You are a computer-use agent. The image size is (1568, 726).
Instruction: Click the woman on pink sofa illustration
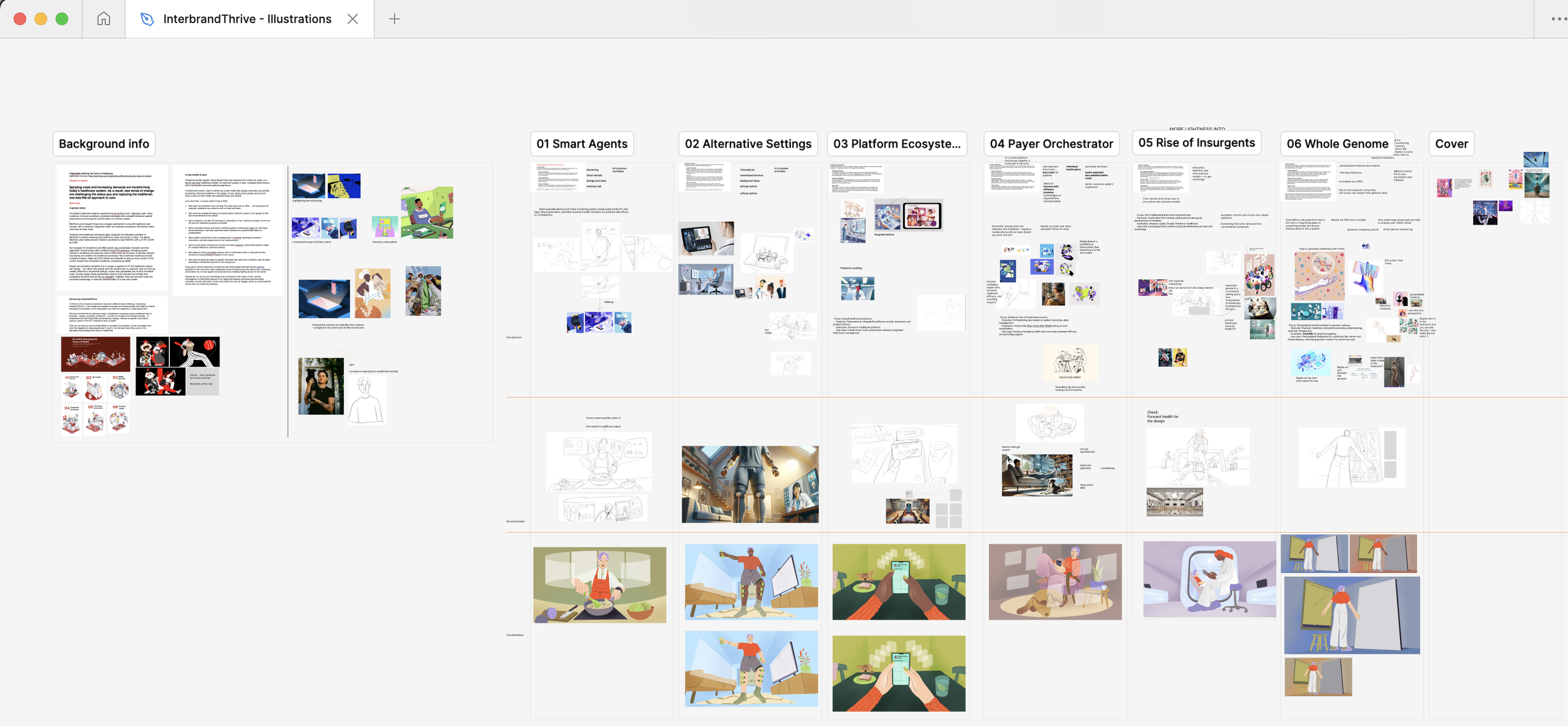(x=1055, y=581)
